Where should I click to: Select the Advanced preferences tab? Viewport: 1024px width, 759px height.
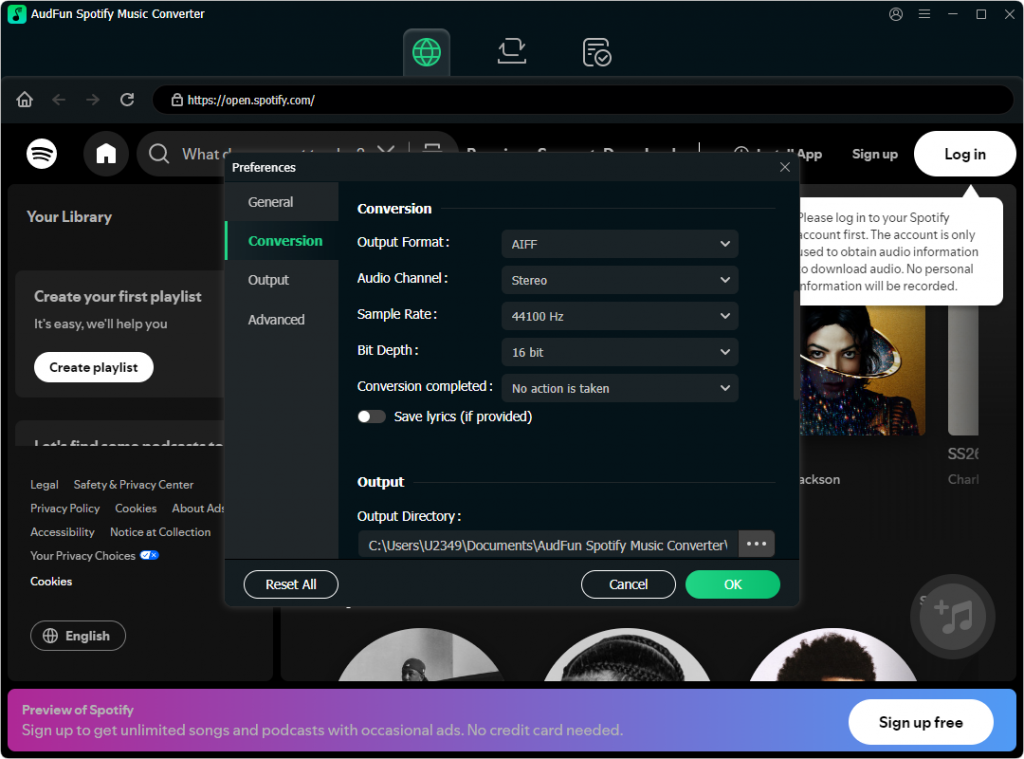pyautogui.click(x=282, y=319)
